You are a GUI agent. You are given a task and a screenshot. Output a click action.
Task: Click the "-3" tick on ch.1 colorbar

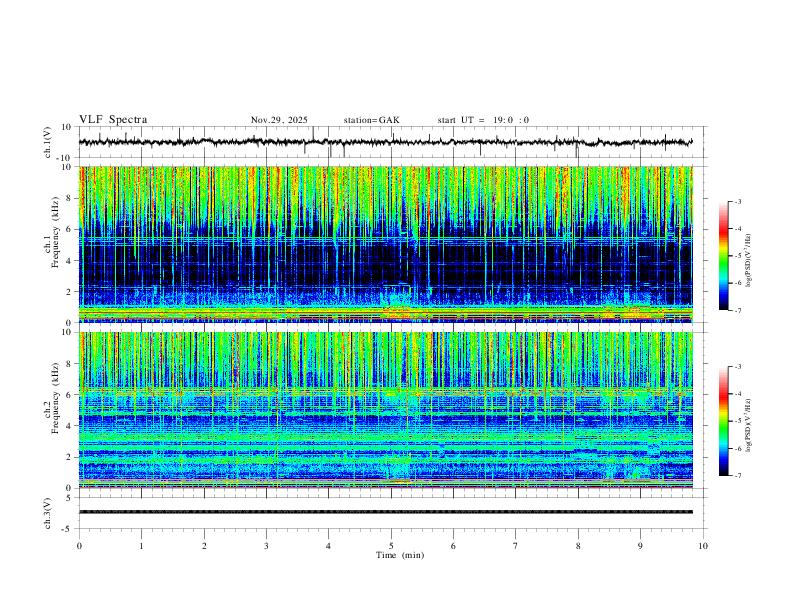pos(737,201)
